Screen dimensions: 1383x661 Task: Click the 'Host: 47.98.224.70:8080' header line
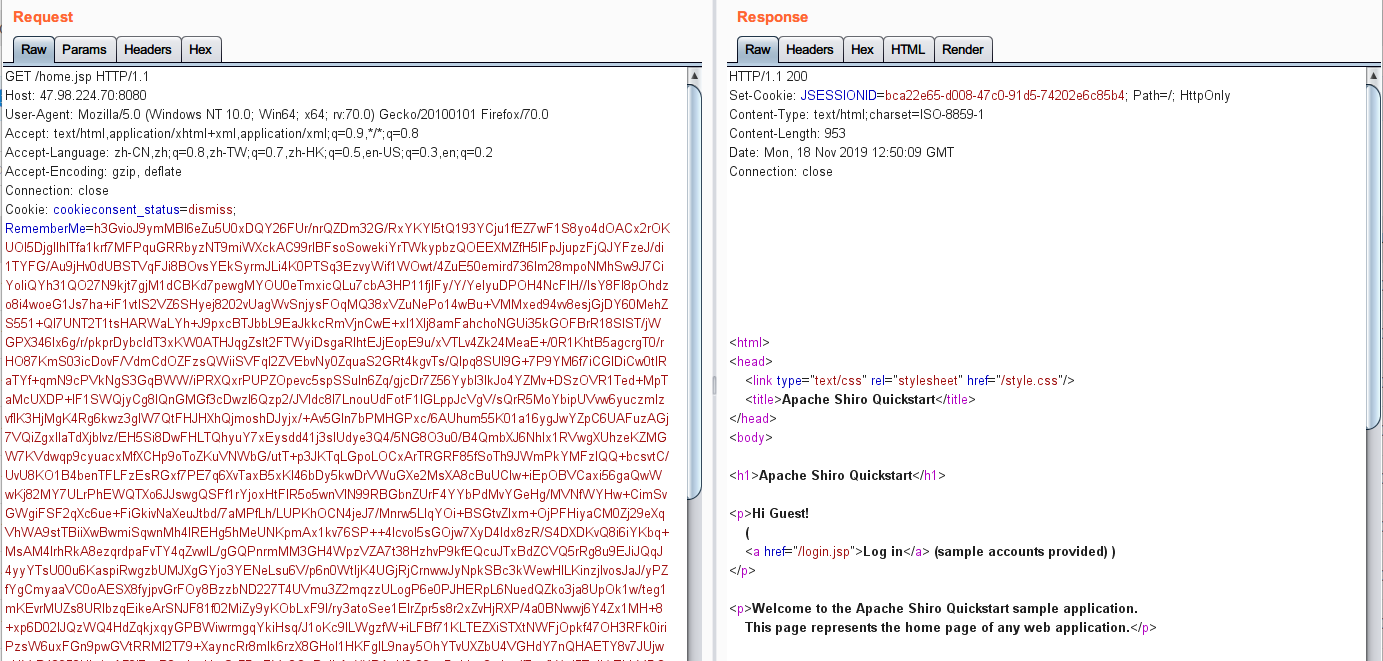tap(76, 95)
